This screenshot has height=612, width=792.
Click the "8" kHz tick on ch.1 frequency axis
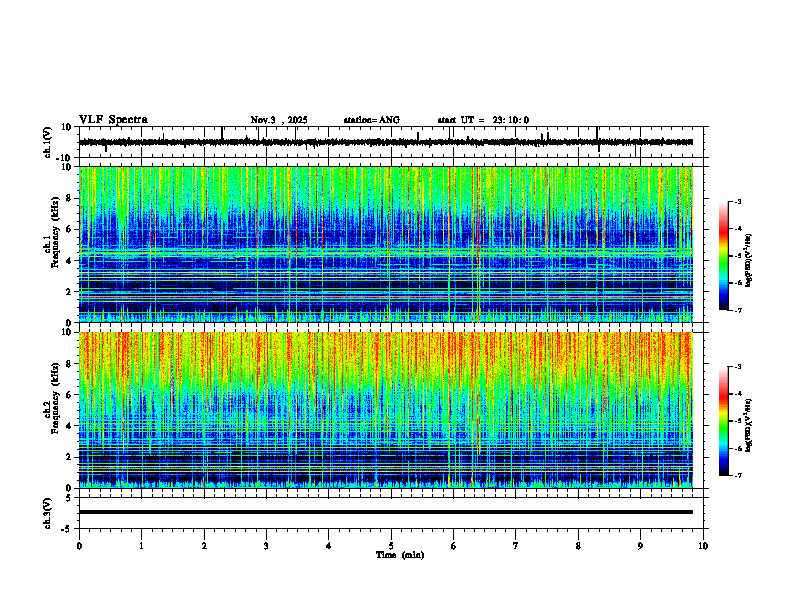click(x=69, y=198)
